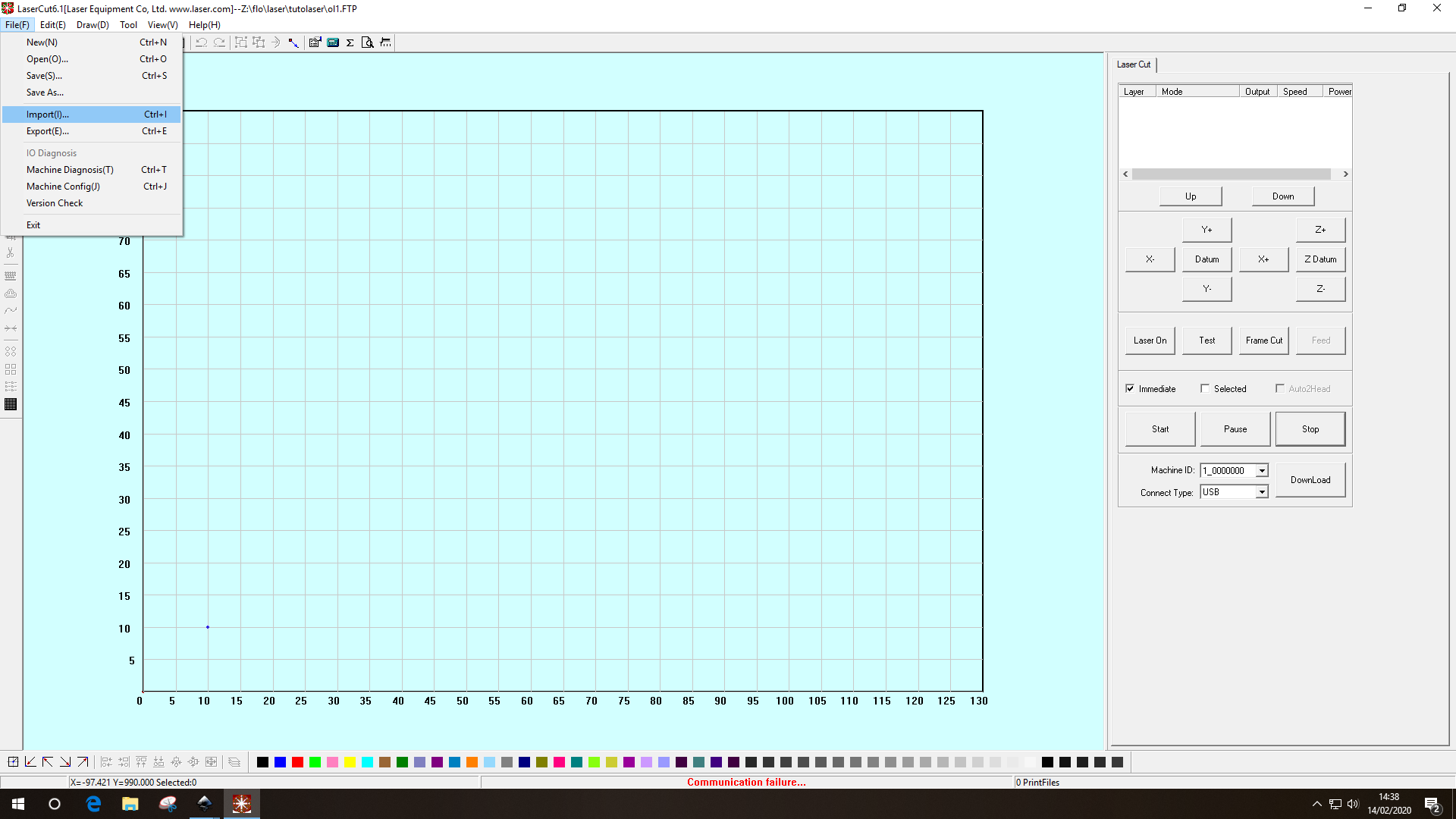Click the DownLoad button

tap(1310, 480)
